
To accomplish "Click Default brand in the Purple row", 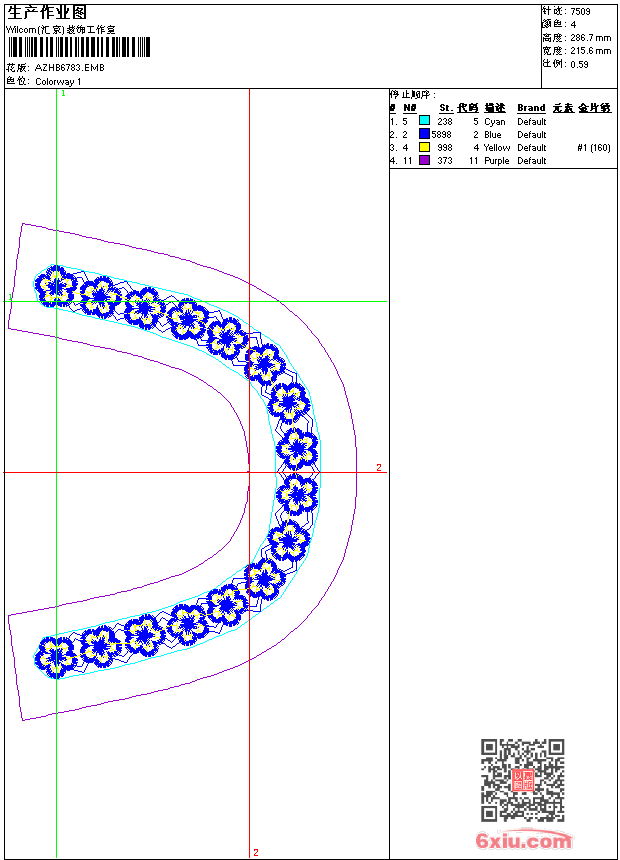I will (532, 161).
